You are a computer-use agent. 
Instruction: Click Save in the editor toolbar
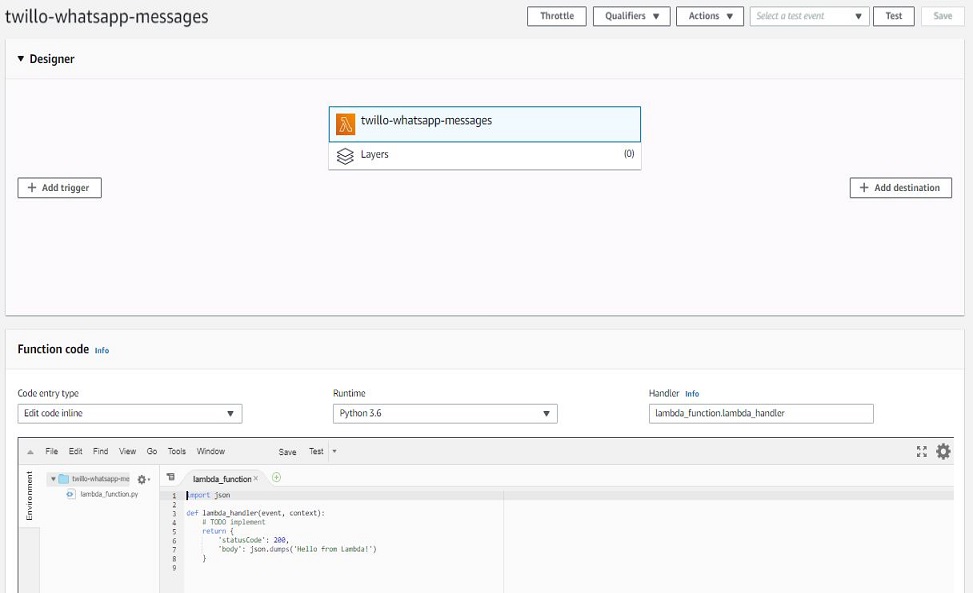[x=287, y=452]
